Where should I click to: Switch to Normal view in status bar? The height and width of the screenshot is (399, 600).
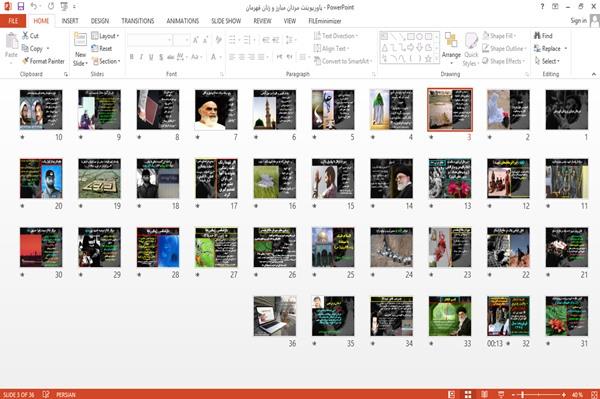(x=452, y=394)
